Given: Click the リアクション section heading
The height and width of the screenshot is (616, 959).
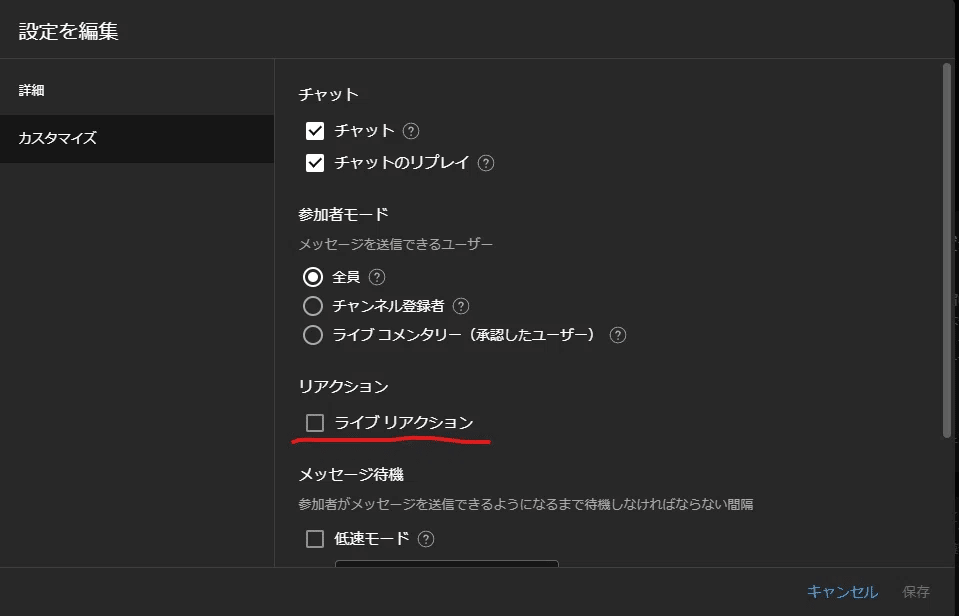Looking at the screenshot, I should point(343,387).
